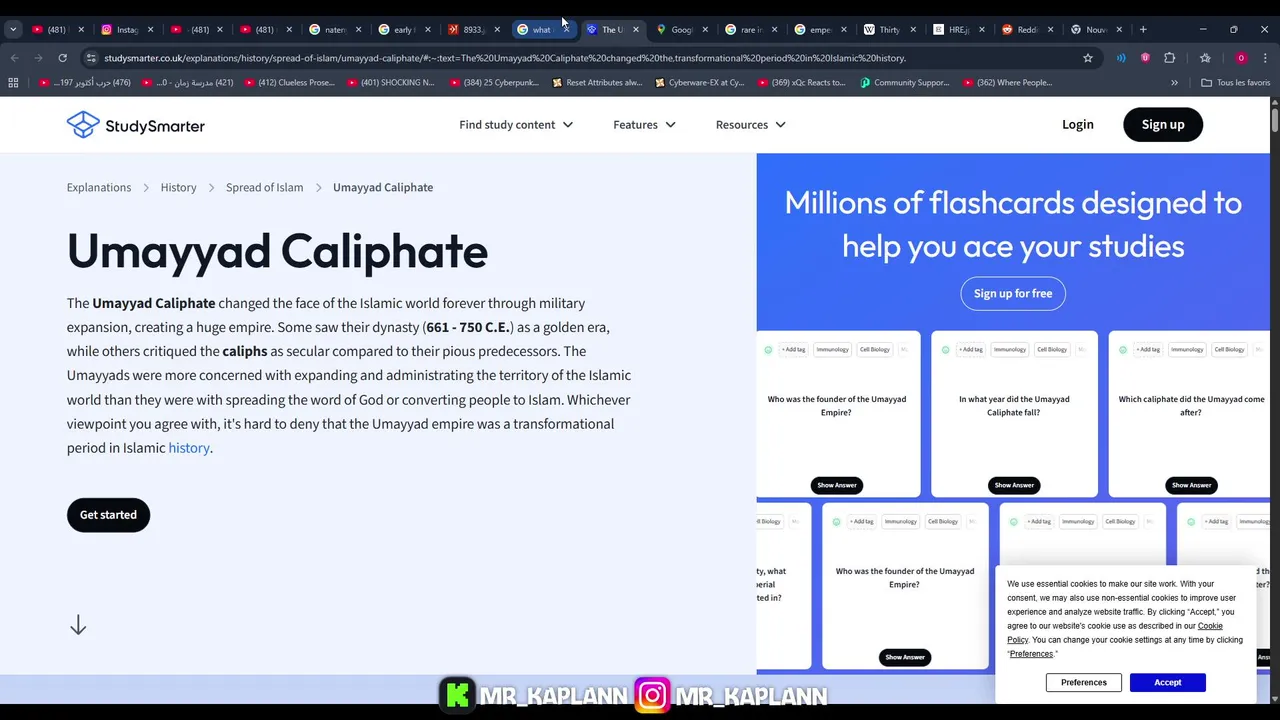1280x720 pixels.
Task: Open the blue media control toolbar icon
Action: (x=1121, y=58)
